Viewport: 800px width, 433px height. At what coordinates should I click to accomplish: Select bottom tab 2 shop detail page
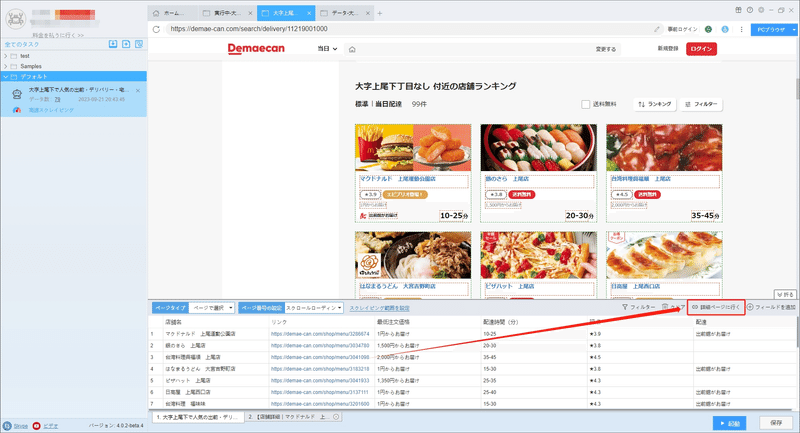pos(293,417)
